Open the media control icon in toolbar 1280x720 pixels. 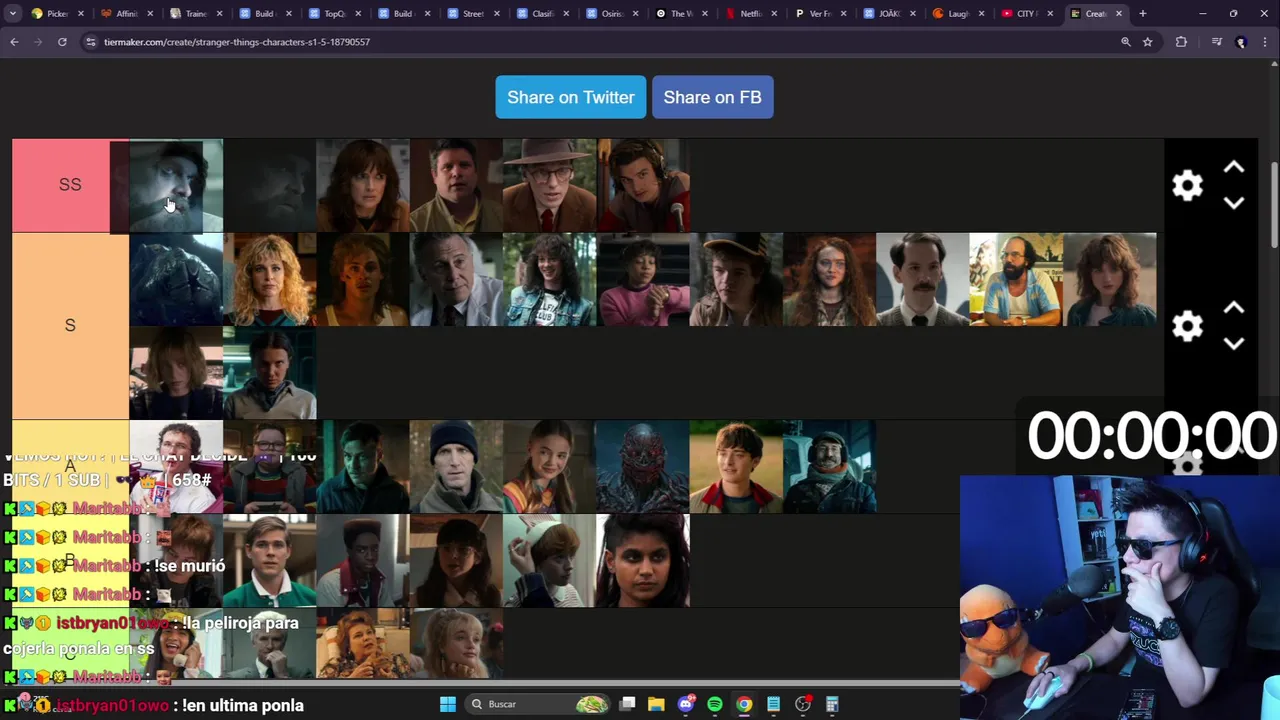tap(1216, 42)
